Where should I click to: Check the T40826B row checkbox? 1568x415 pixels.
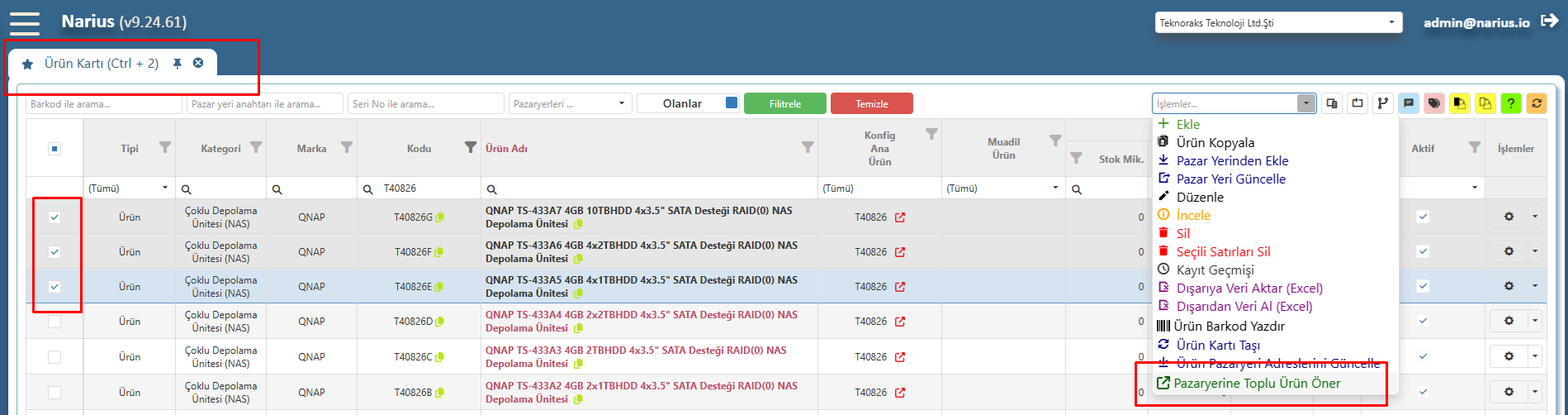coord(54,393)
